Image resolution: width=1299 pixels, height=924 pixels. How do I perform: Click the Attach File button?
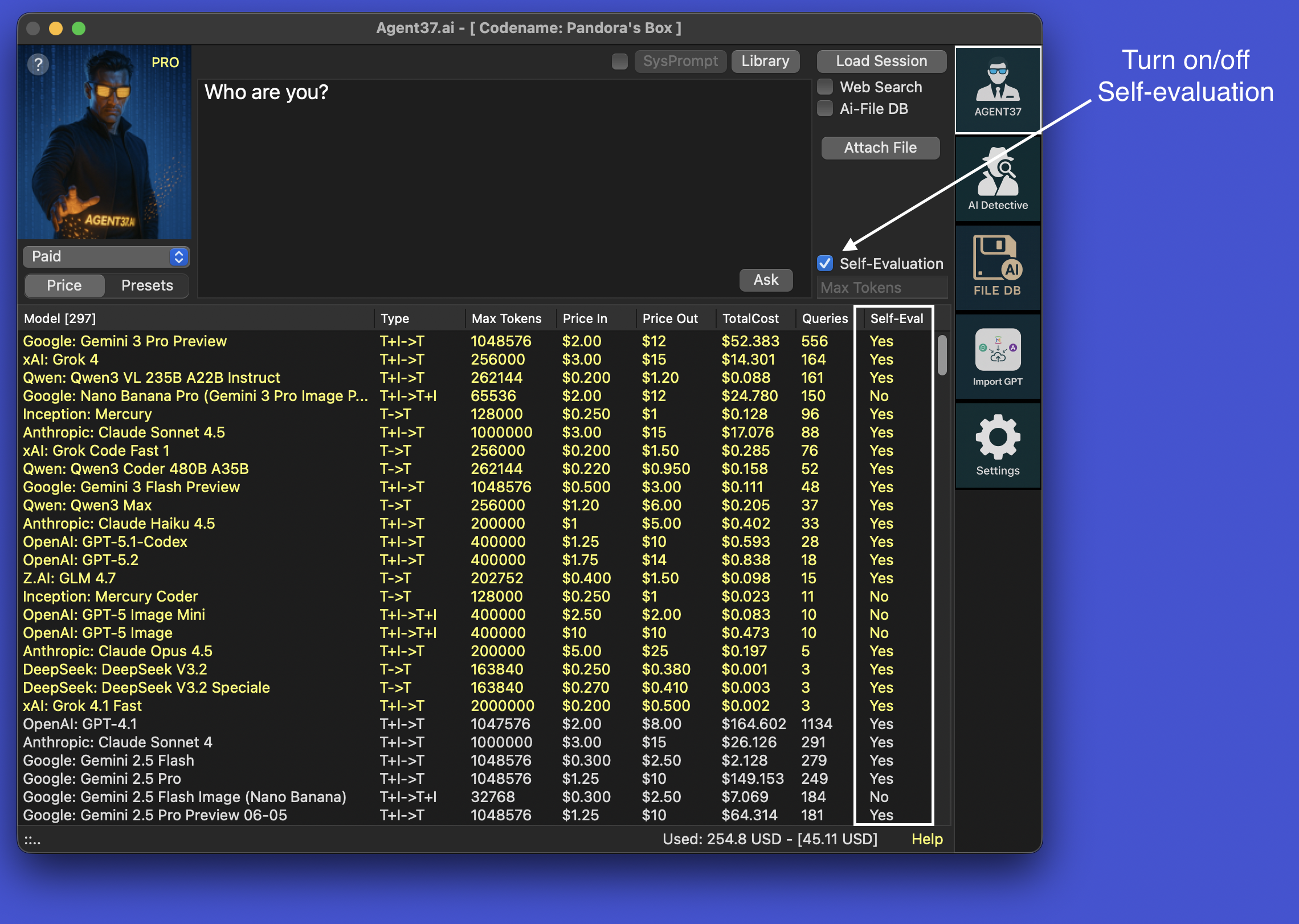coord(880,148)
